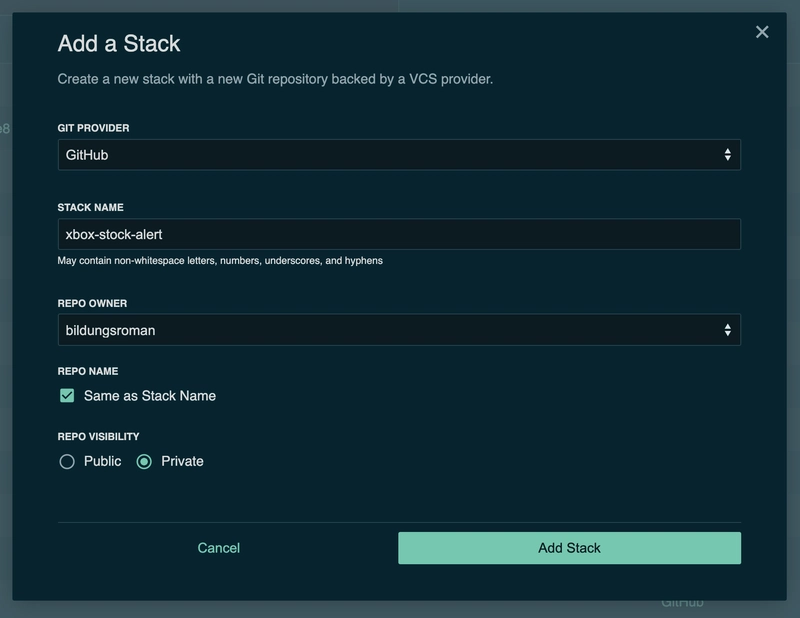Open the Git Provider dropdown showing GitHub
The height and width of the screenshot is (618, 800).
click(x=398, y=155)
